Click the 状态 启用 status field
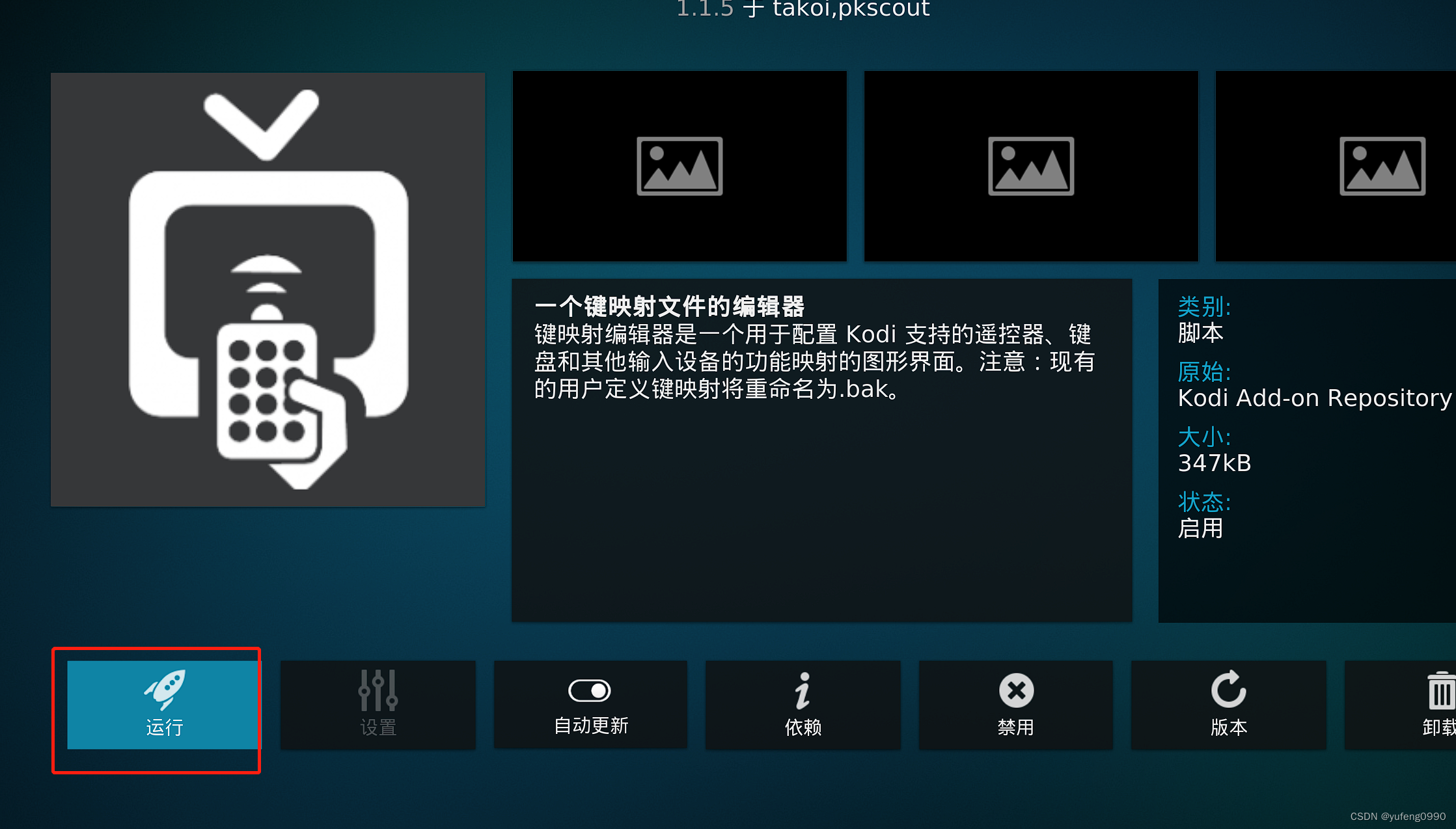The width and height of the screenshot is (1456, 829). coord(1201,528)
